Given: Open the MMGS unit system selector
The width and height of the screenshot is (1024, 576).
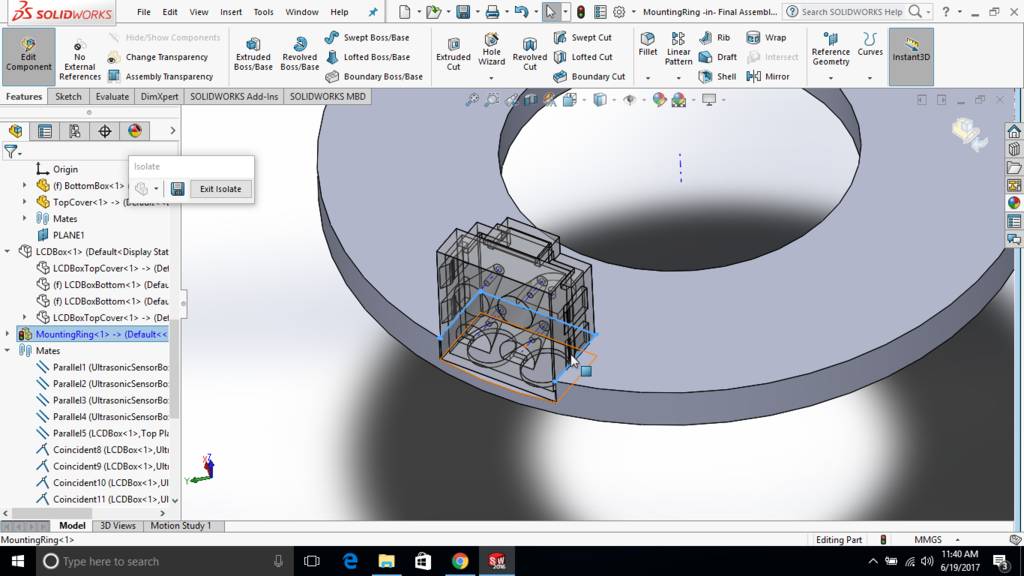Looking at the screenshot, I should [936, 539].
